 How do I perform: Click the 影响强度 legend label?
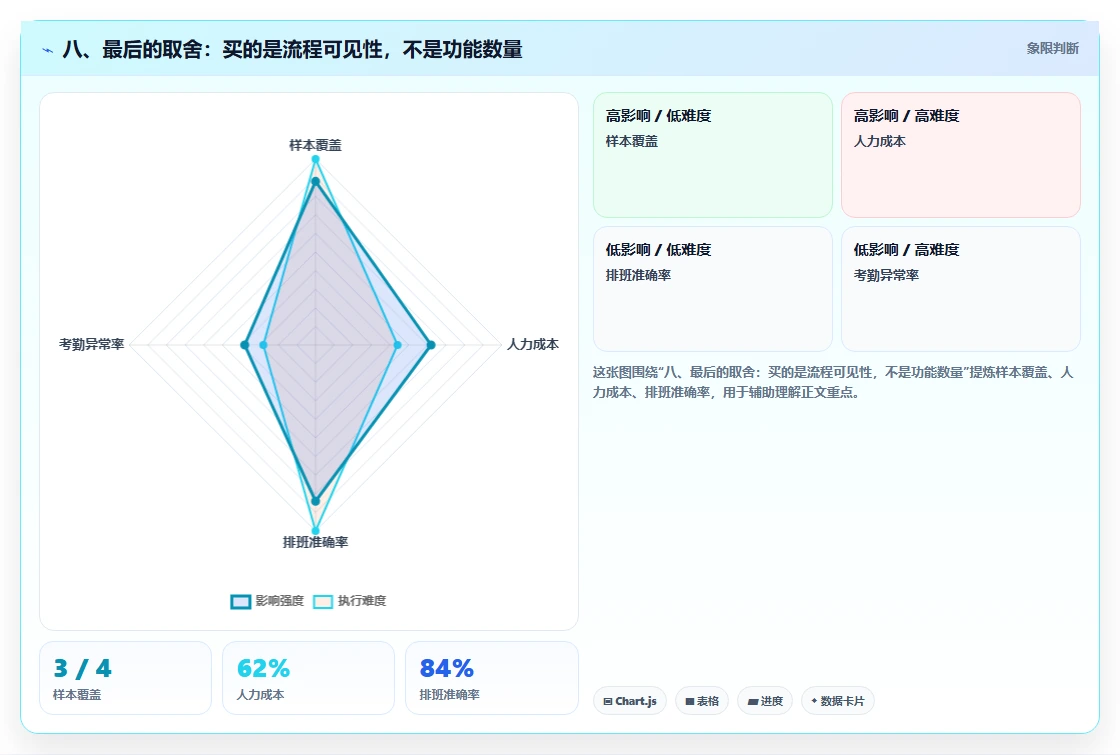click(x=280, y=601)
